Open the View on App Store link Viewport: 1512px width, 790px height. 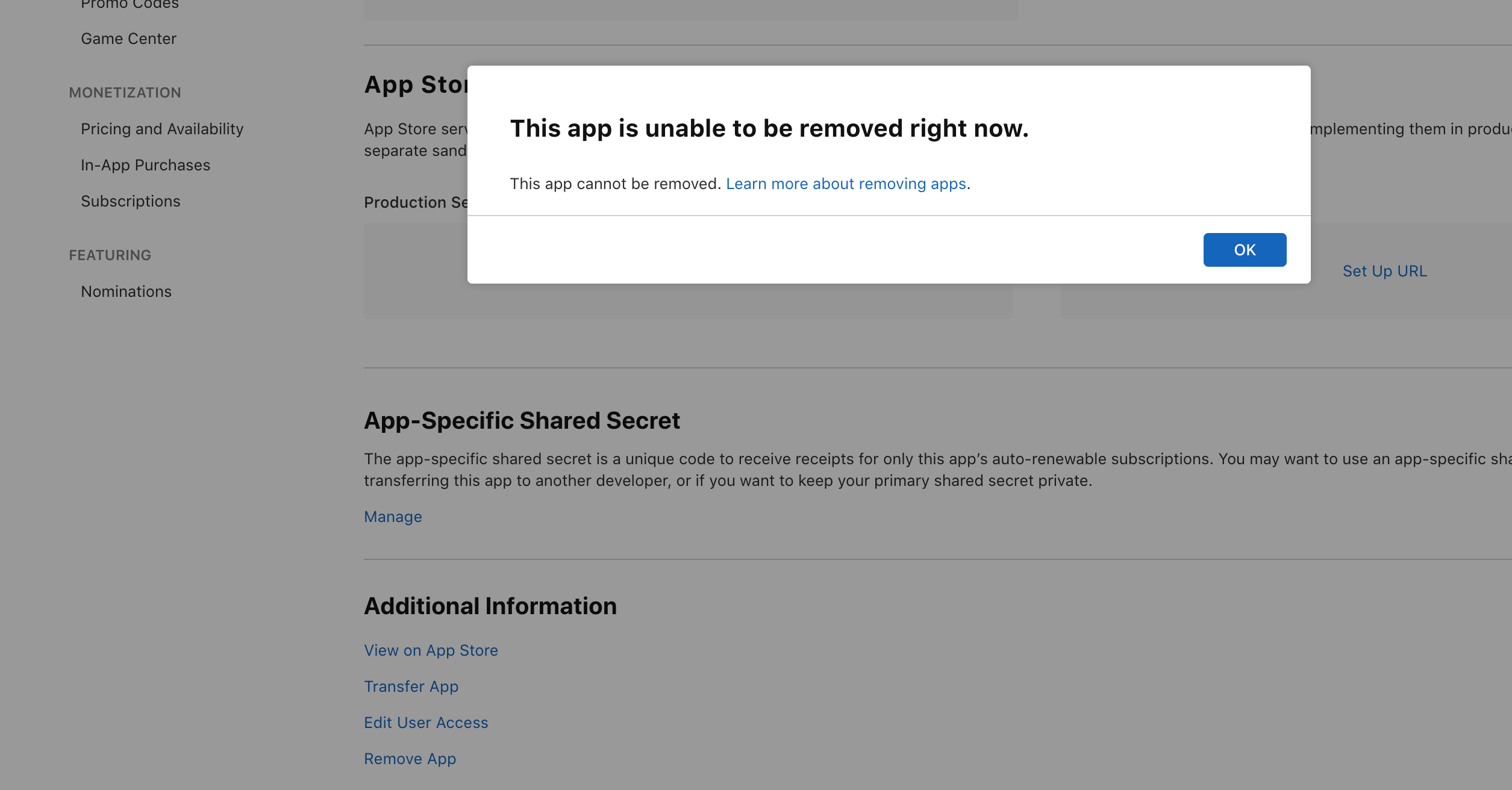point(431,650)
